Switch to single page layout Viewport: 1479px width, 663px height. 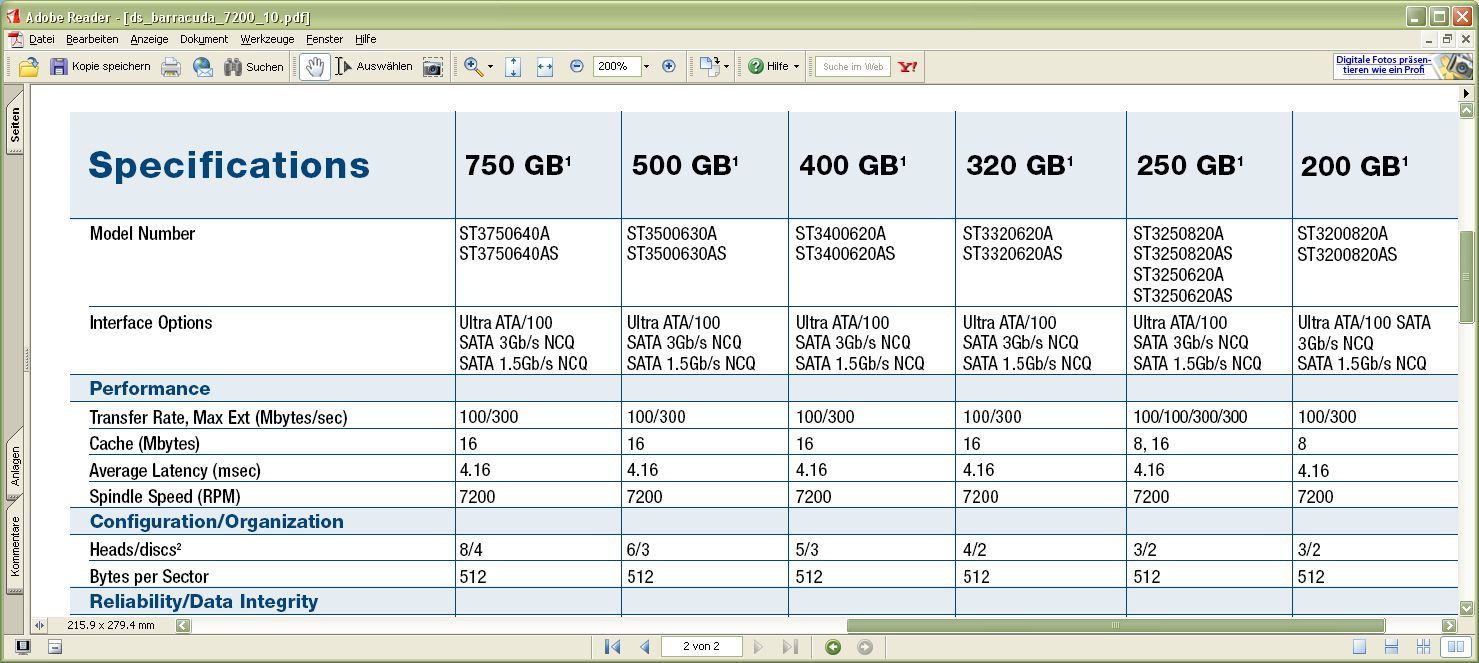[1359, 647]
